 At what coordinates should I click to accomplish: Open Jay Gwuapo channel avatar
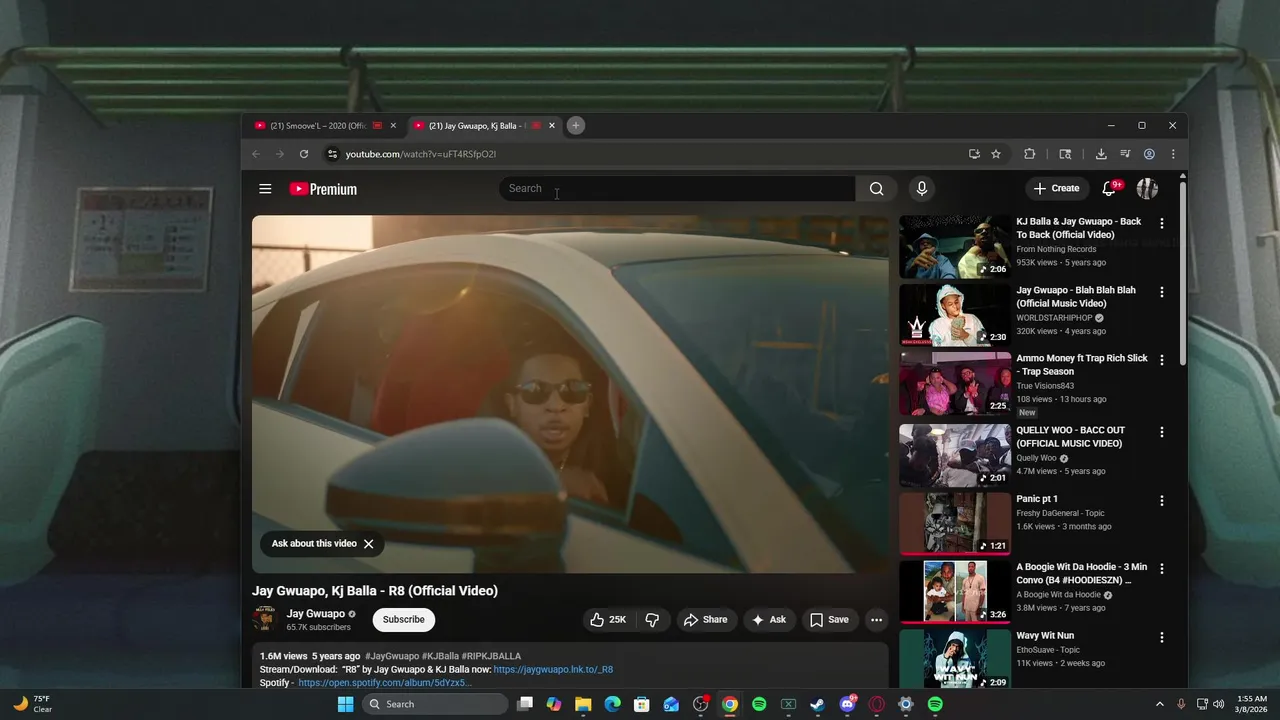[x=264, y=619]
